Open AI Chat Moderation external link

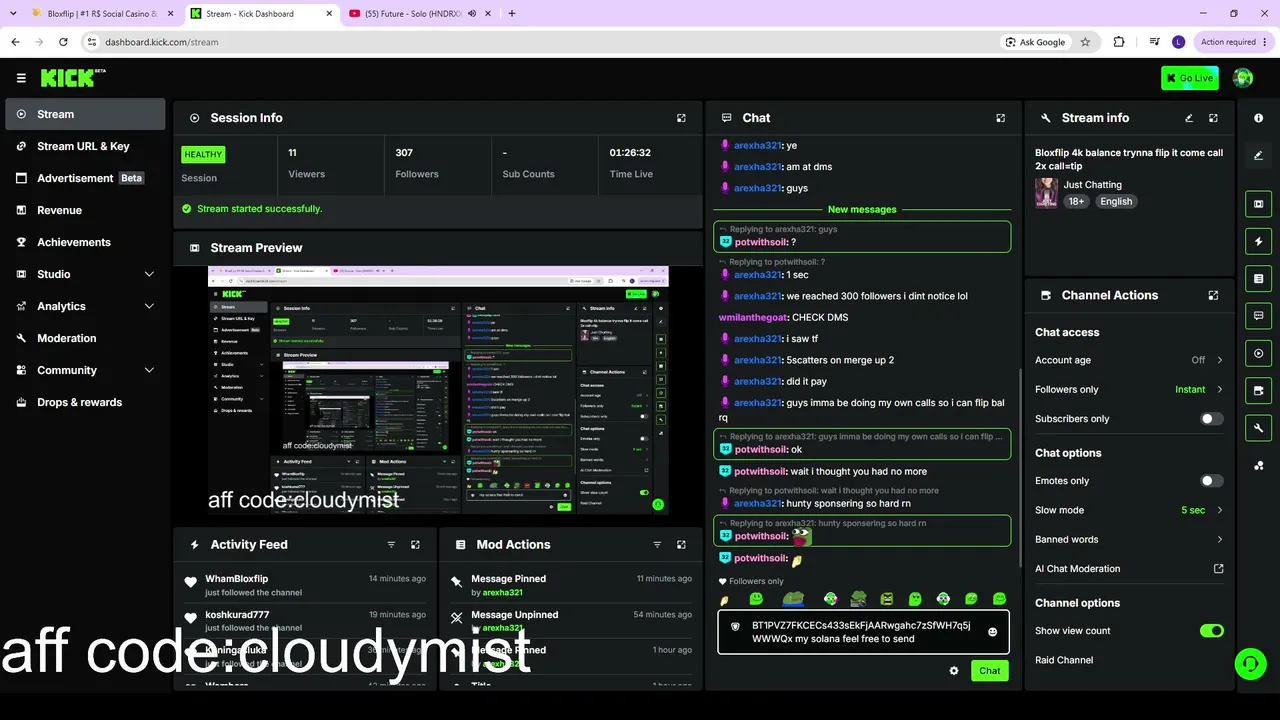[1218, 569]
